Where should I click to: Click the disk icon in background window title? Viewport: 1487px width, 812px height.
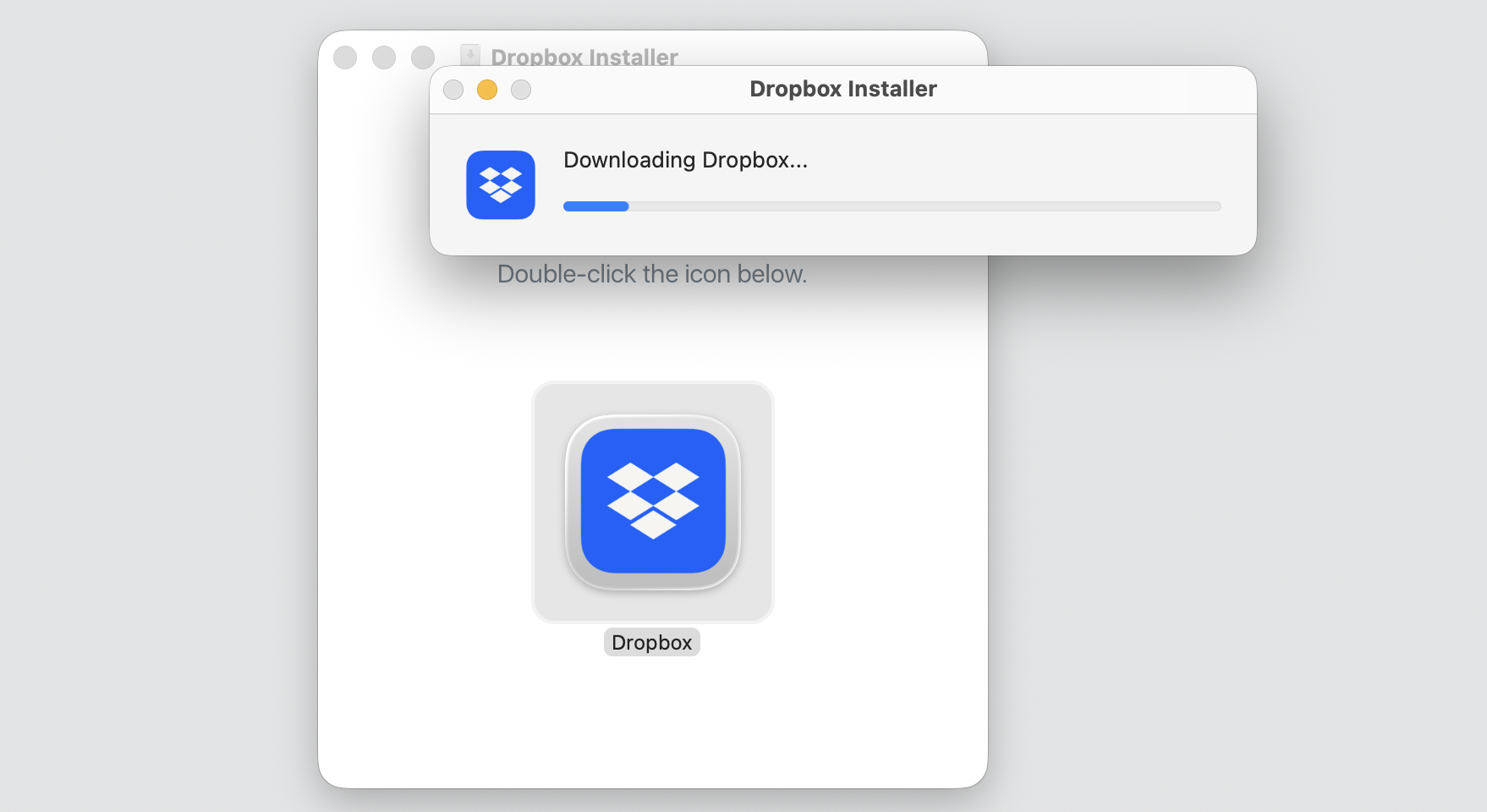click(470, 55)
